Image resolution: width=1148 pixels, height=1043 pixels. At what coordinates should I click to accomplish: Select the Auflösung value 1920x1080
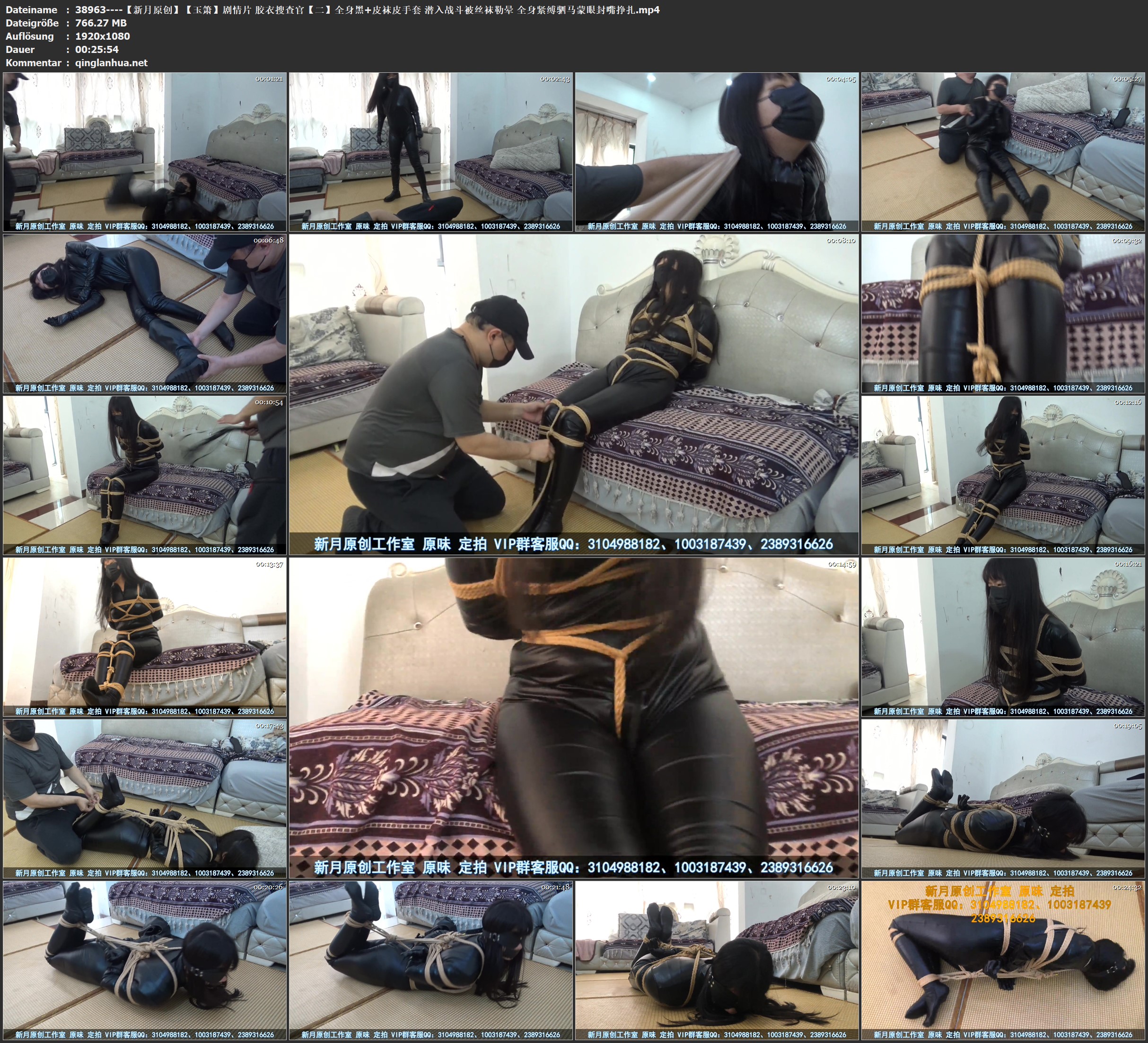click(103, 36)
